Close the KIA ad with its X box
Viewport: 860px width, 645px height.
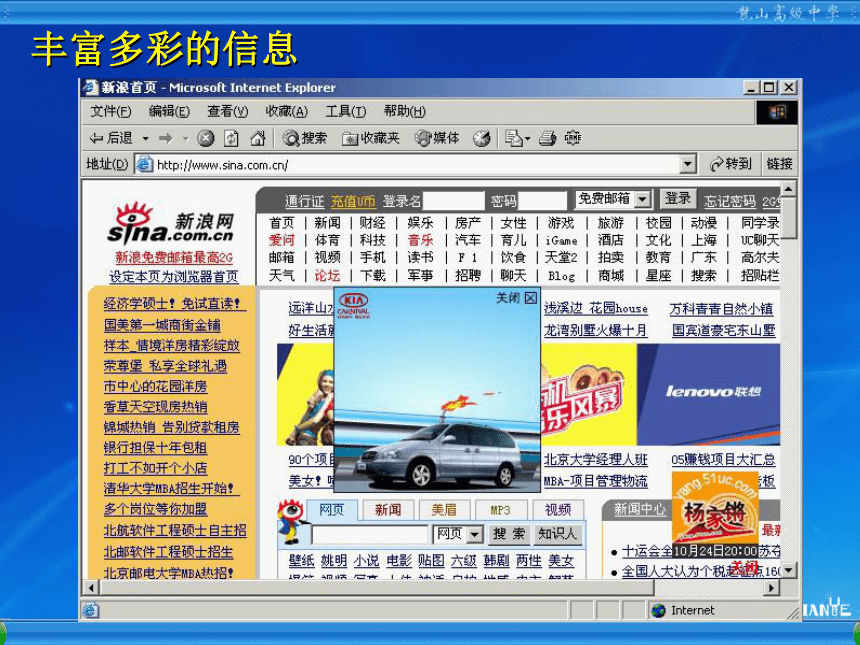point(530,298)
